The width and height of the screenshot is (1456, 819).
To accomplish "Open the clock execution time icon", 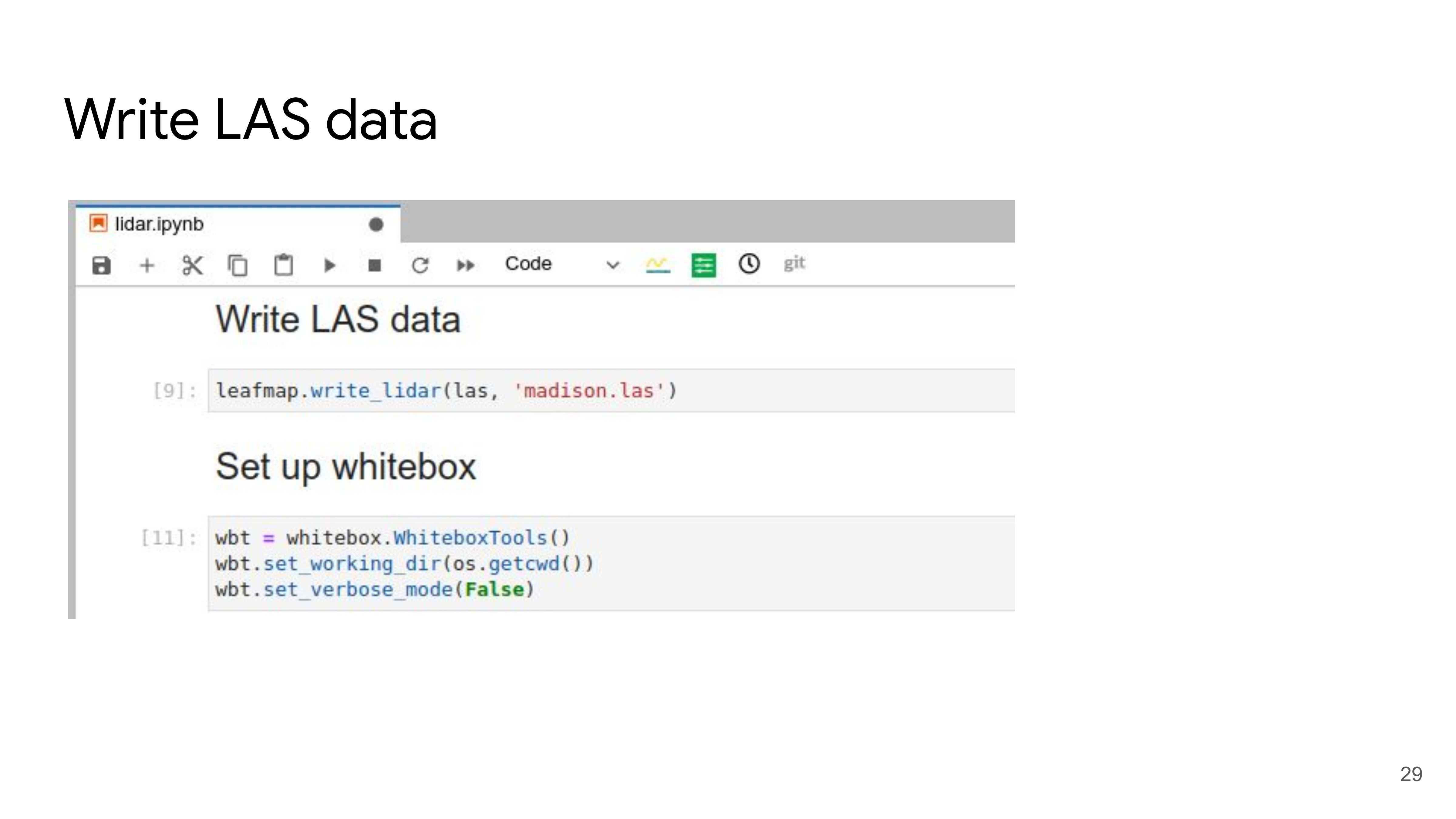I will 750,264.
